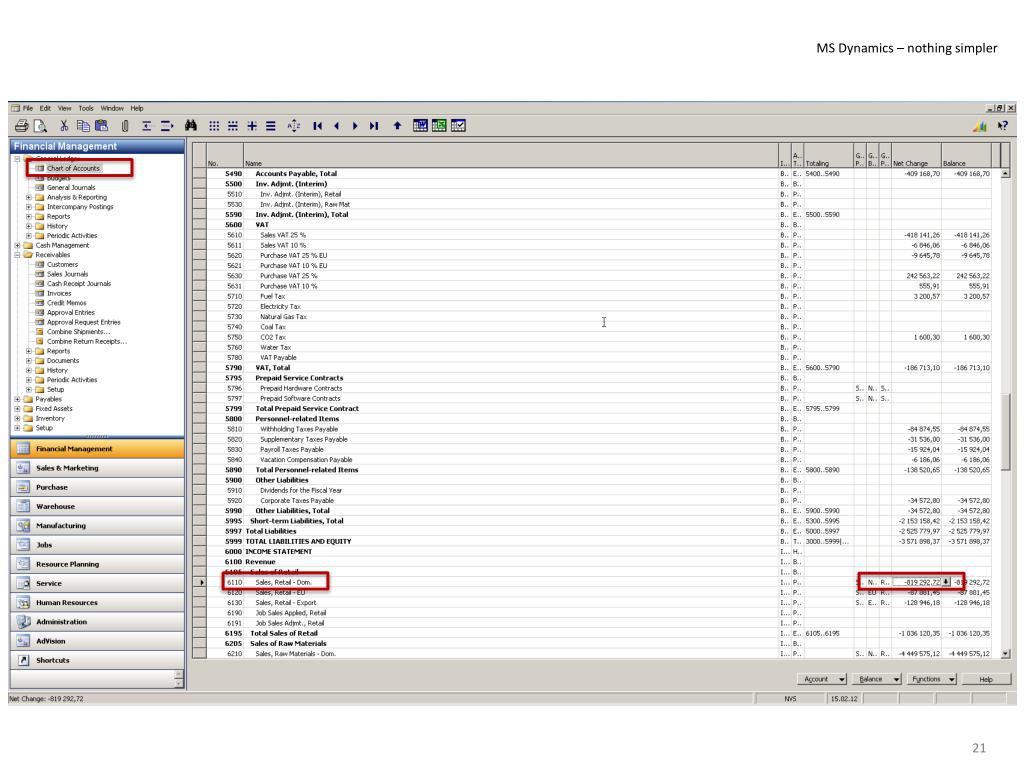The height and width of the screenshot is (768, 1024).
Task: Expand the Fixed Assets folder
Action: point(18,409)
